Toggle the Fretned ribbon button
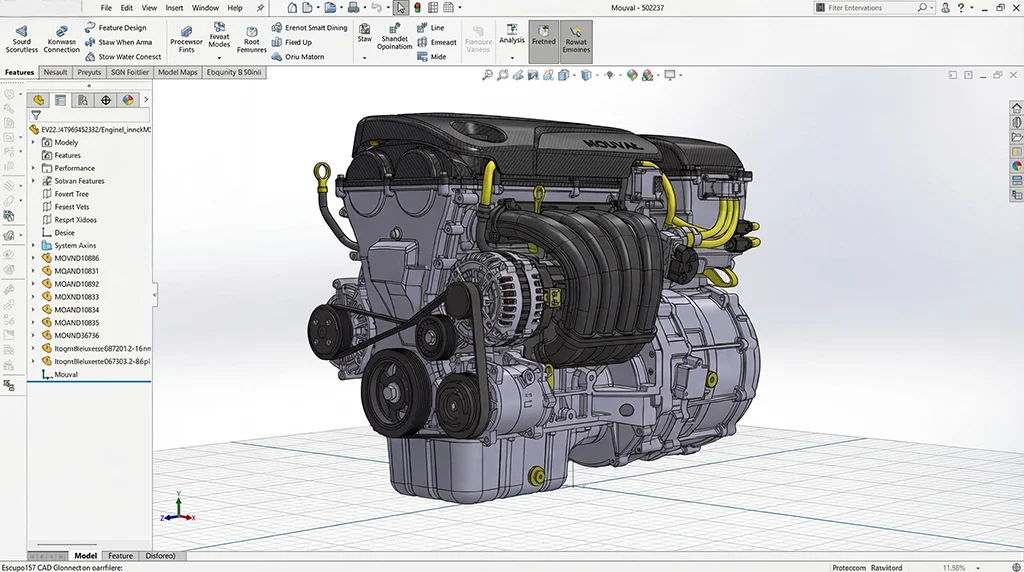This screenshot has height=572, width=1024. click(543, 40)
